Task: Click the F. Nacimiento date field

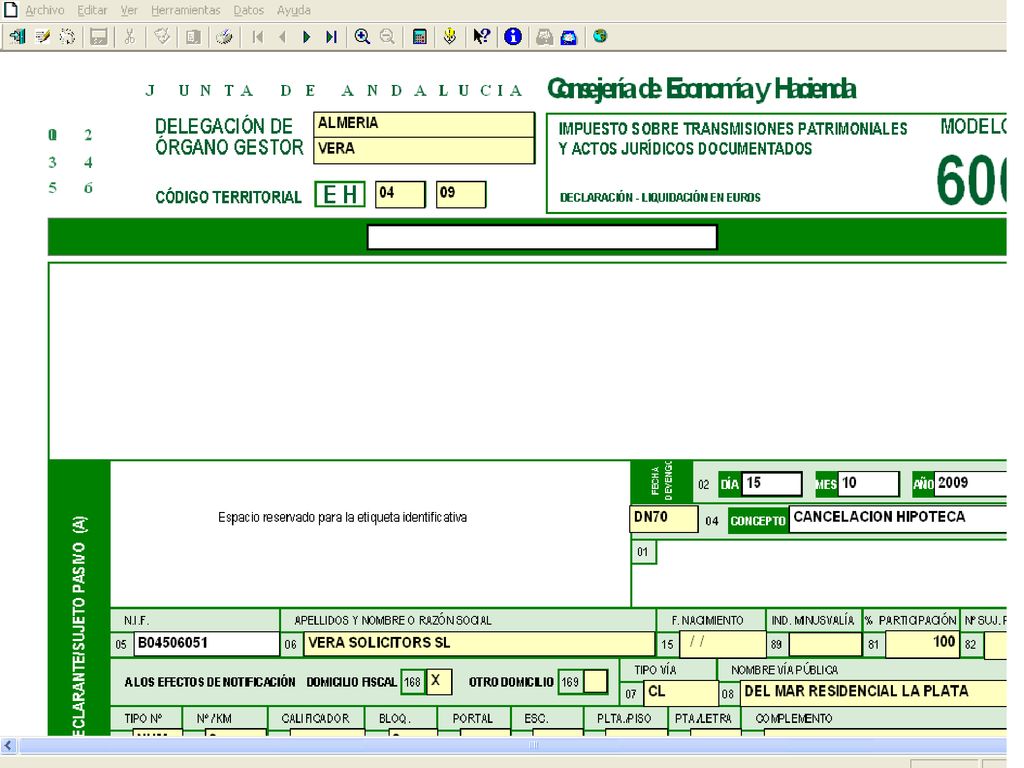Action: [722, 643]
